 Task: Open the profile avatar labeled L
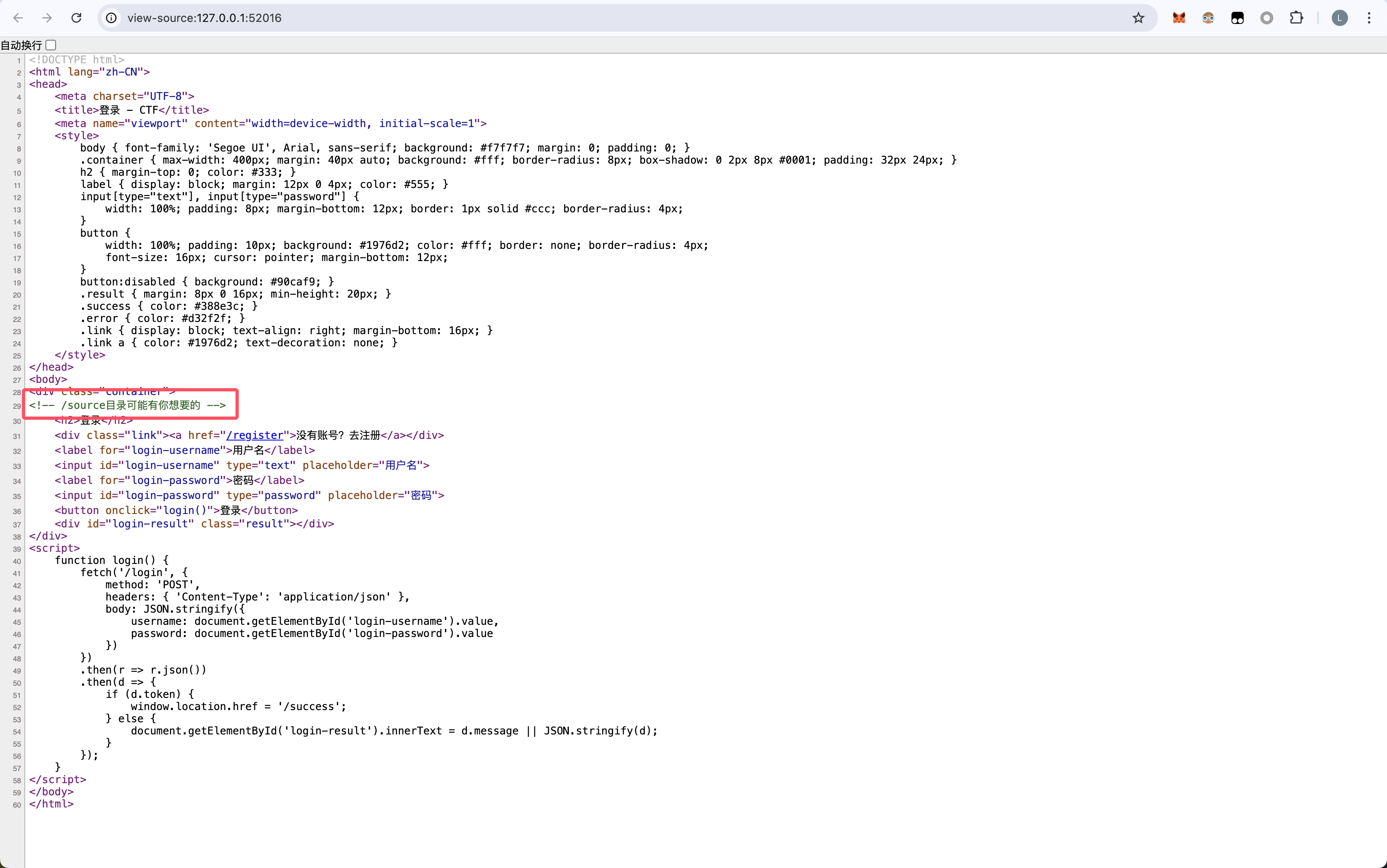(x=1339, y=18)
